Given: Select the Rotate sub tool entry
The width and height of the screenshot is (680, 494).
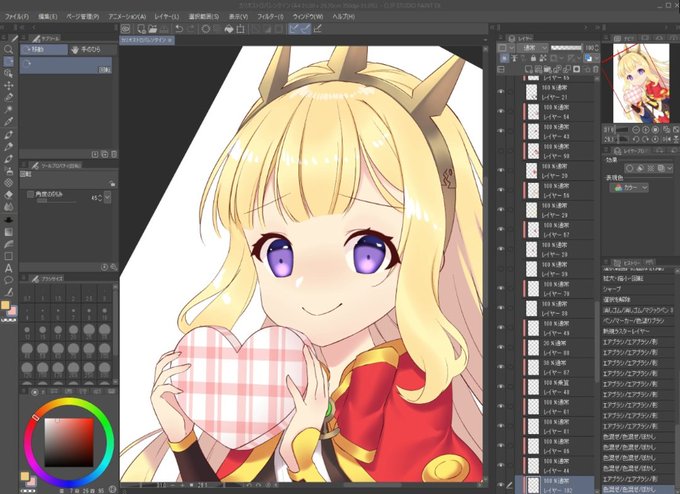Looking at the screenshot, I should 66,65.
